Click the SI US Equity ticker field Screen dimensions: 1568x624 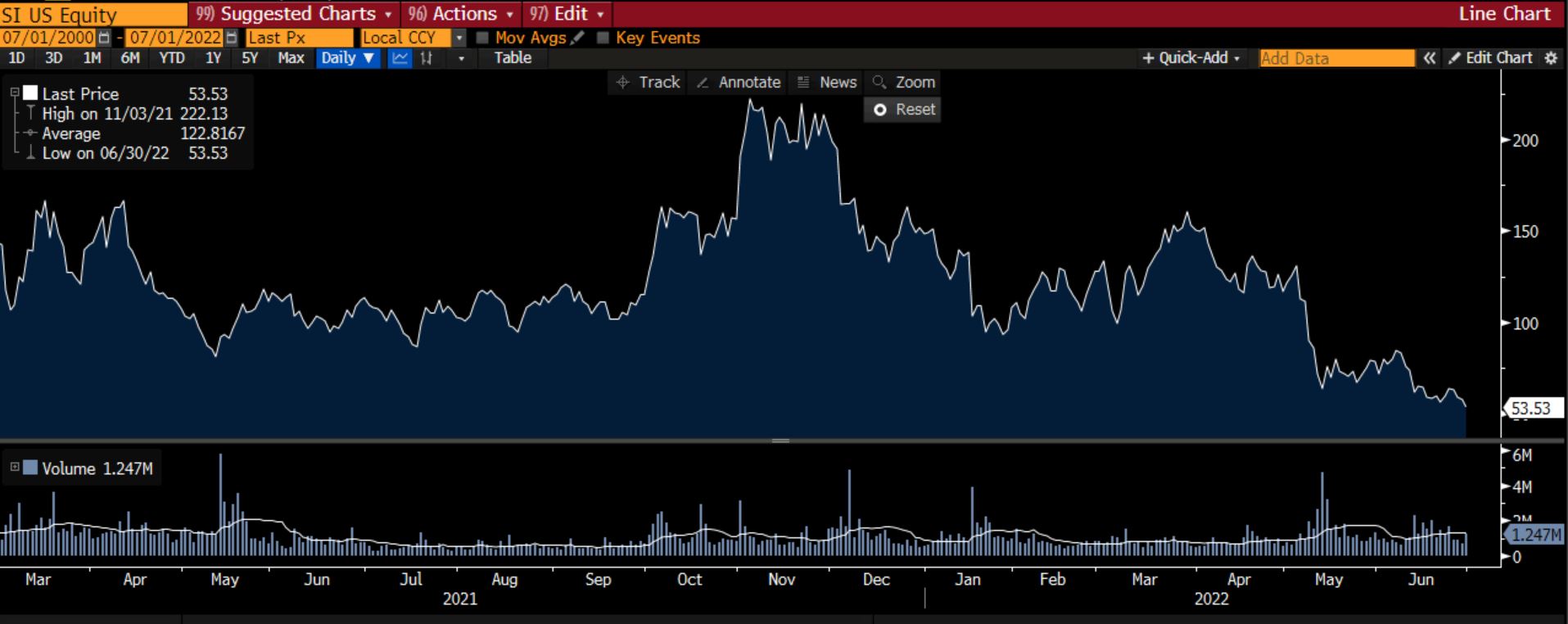[x=93, y=15]
